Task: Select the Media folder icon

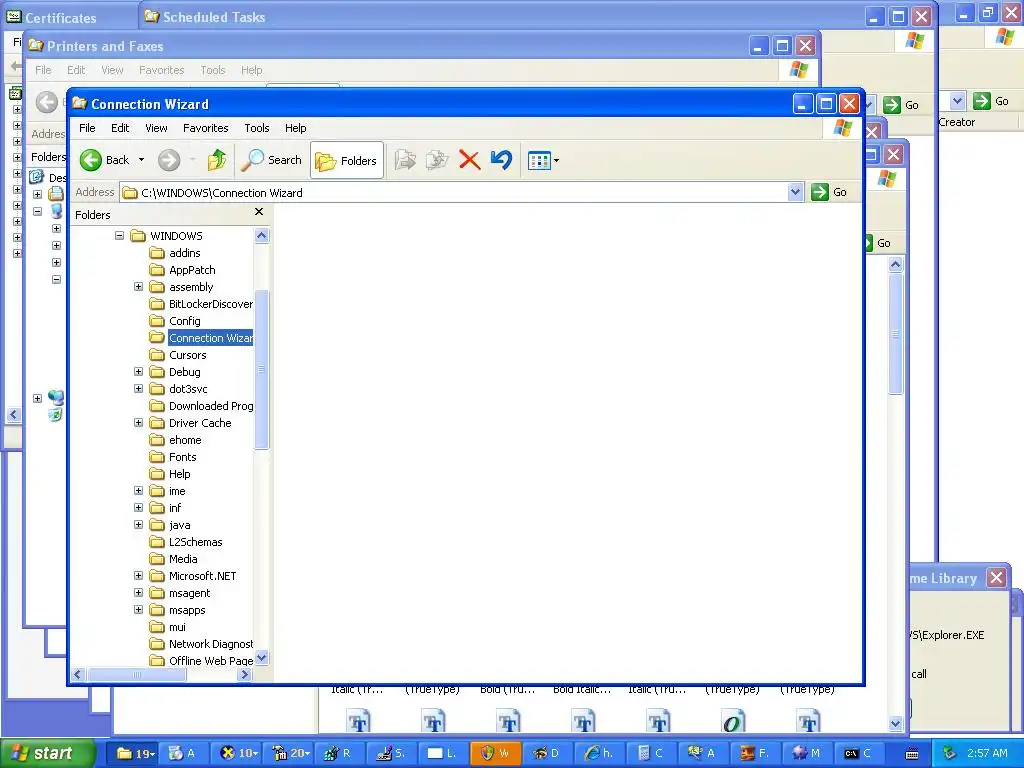Action: [x=157, y=558]
